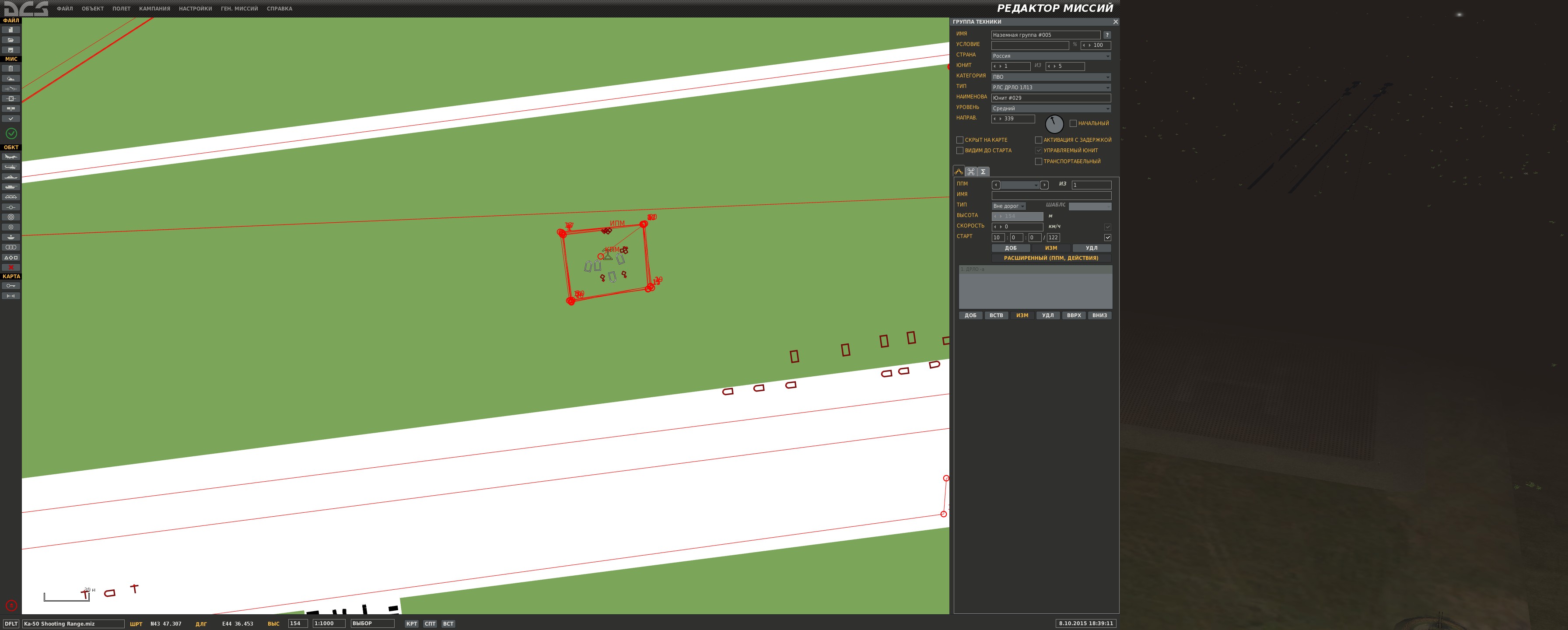This screenshot has height=630, width=1568.
Task: Open the ФАЙЛ menu
Action: click(x=65, y=8)
